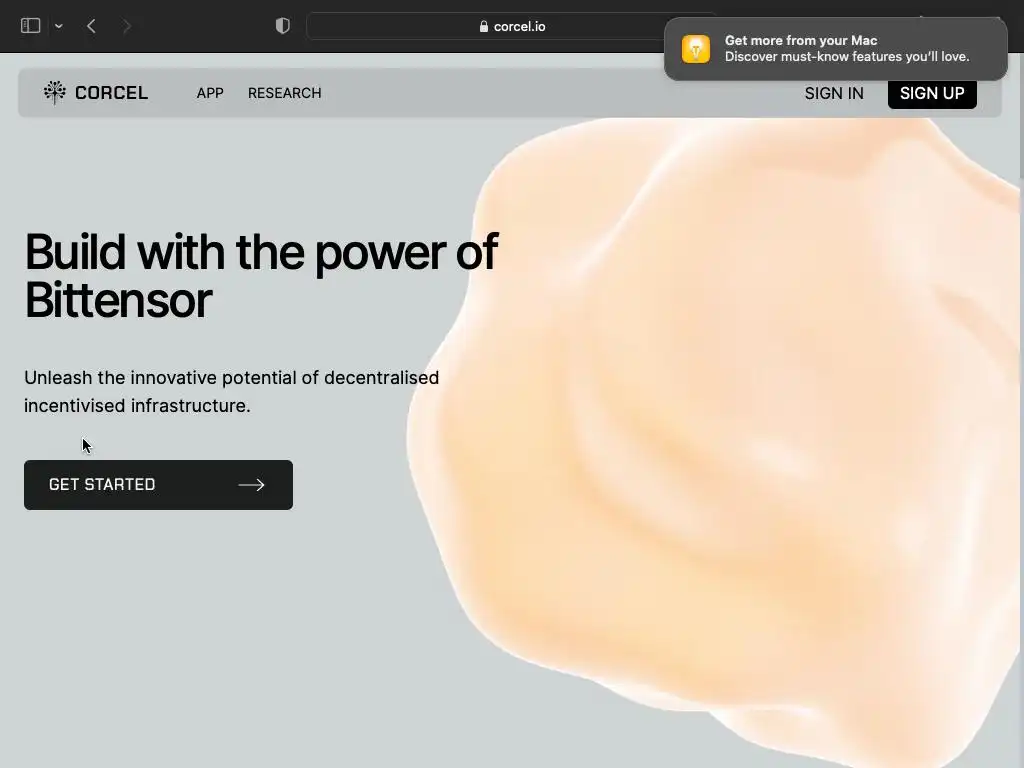This screenshot has height=768, width=1024.
Task: Open the RESEARCH menu item
Action: coord(284,93)
